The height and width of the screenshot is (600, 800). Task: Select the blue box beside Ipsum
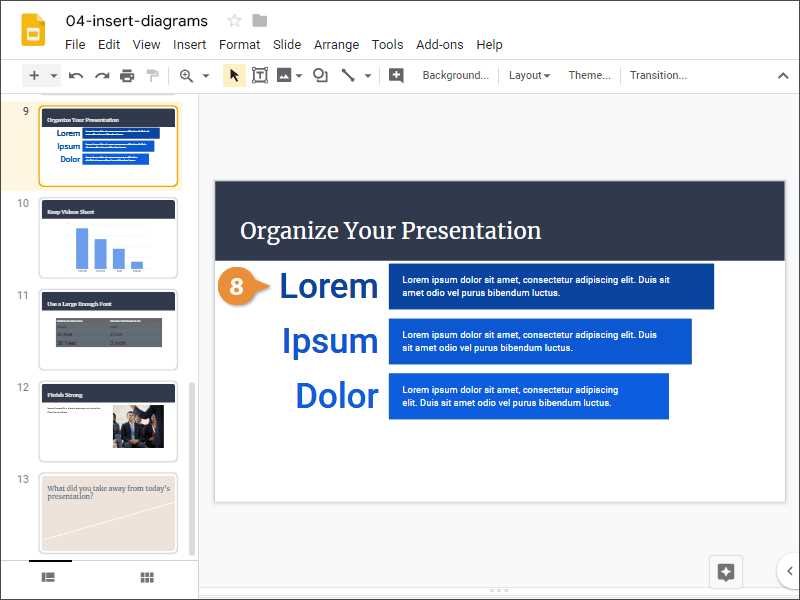[x=540, y=341]
